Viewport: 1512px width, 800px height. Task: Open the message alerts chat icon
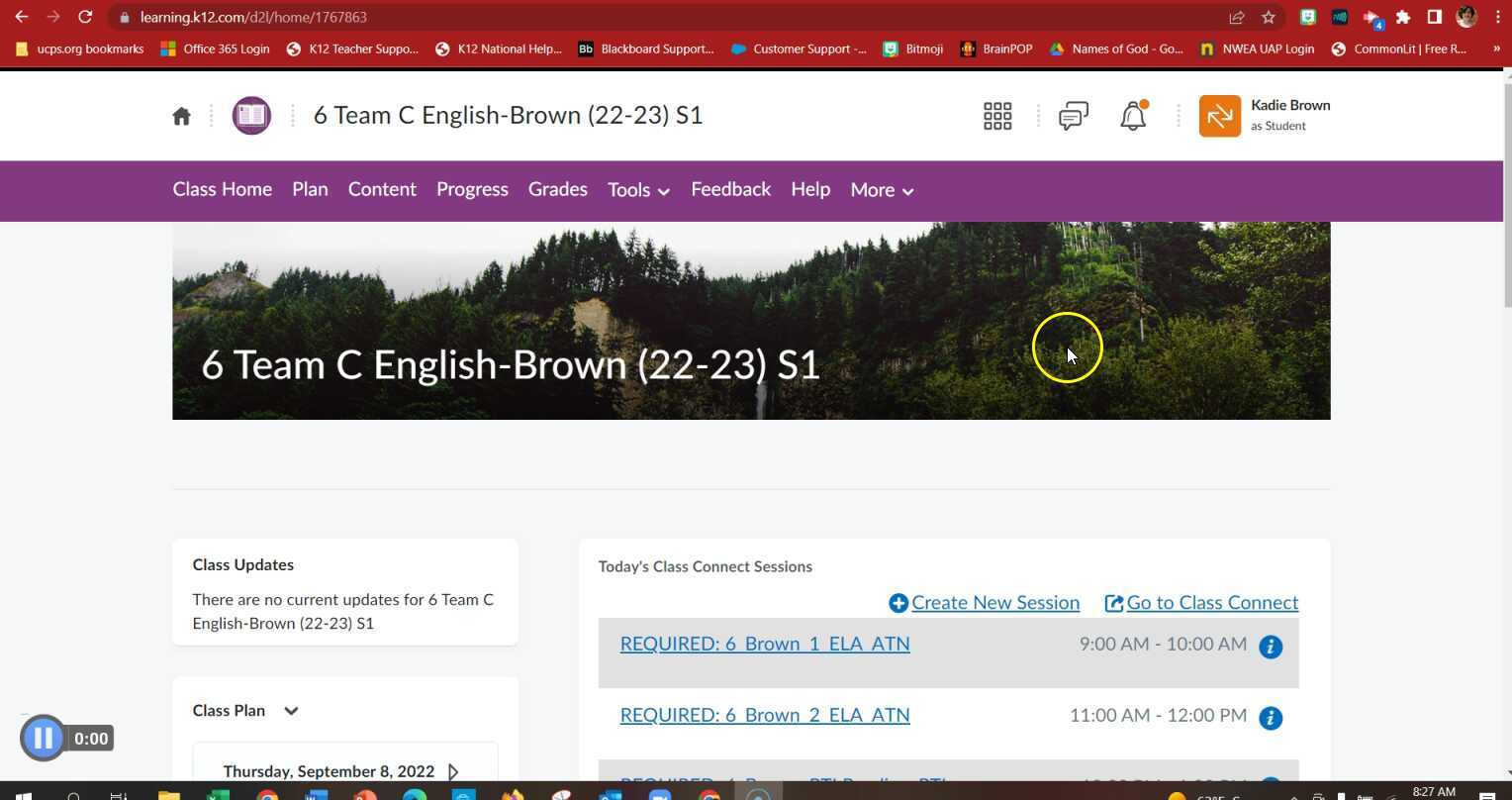[x=1074, y=116]
